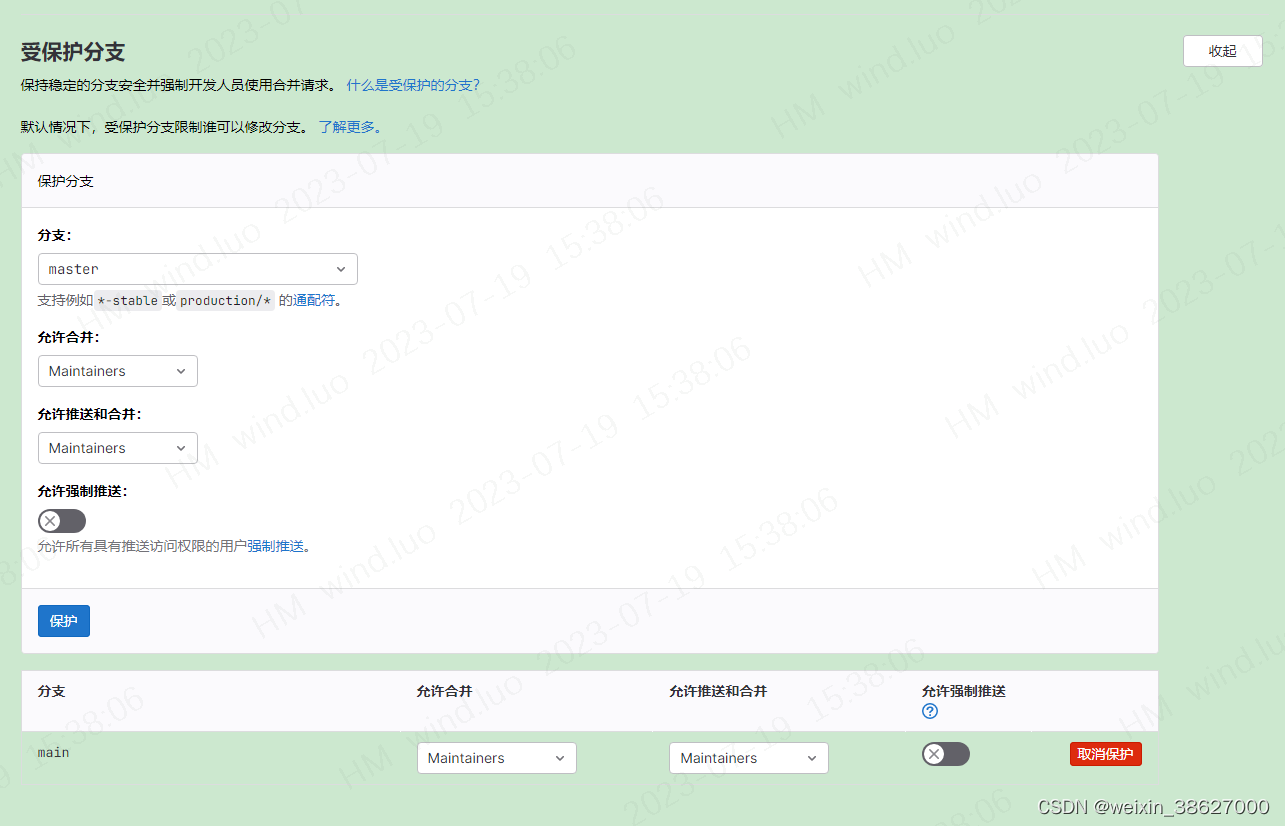Open 允许合并 Maintainers dropdown in form
Image resolution: width=1285 pixels, height=826 pixels.
click(x=118, y=371)
